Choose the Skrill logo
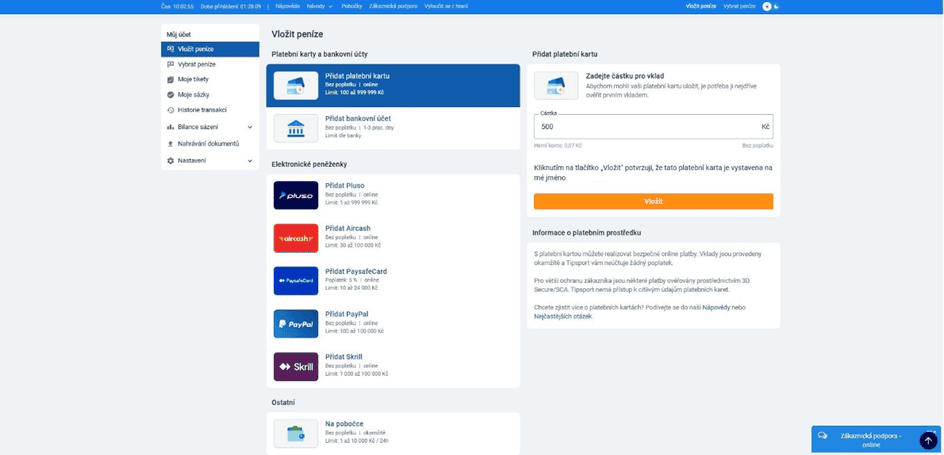The height and width of the screenshot is (455, 944). (x=296, y=367)
